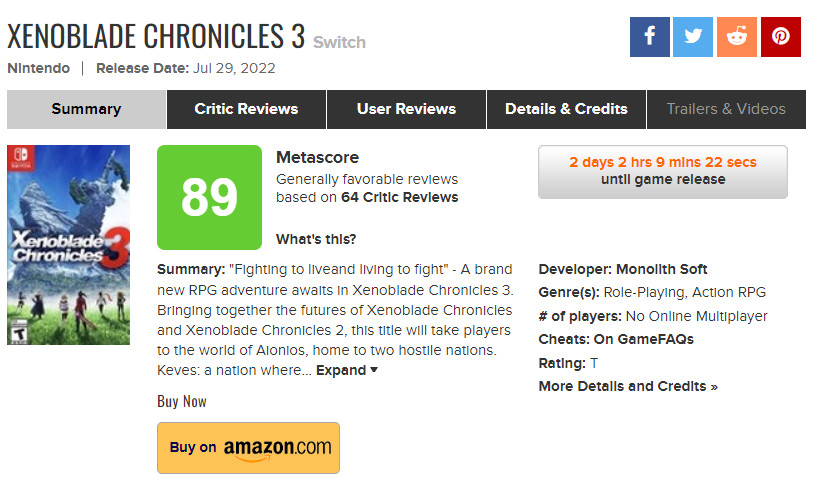825x489 pixels.
Task: Open More Details and Credits link
Action: (x=628, y=386)
